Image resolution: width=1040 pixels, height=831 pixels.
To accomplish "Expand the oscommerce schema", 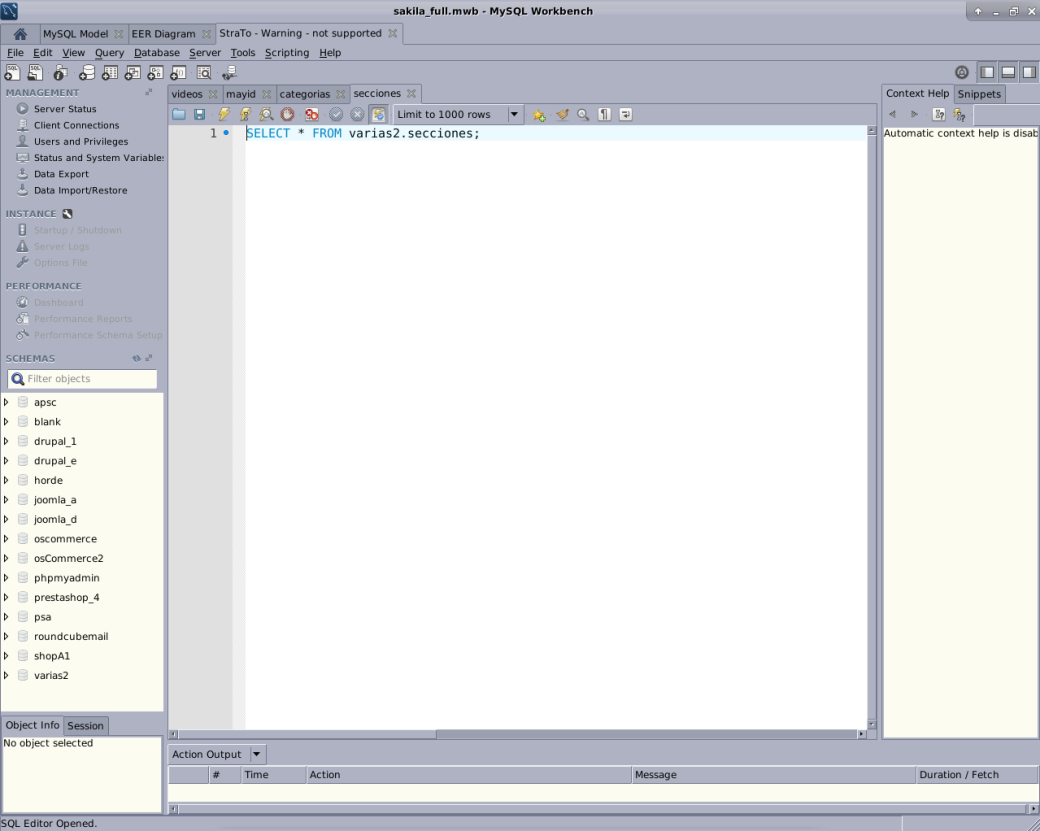I will tap(6, 539).
